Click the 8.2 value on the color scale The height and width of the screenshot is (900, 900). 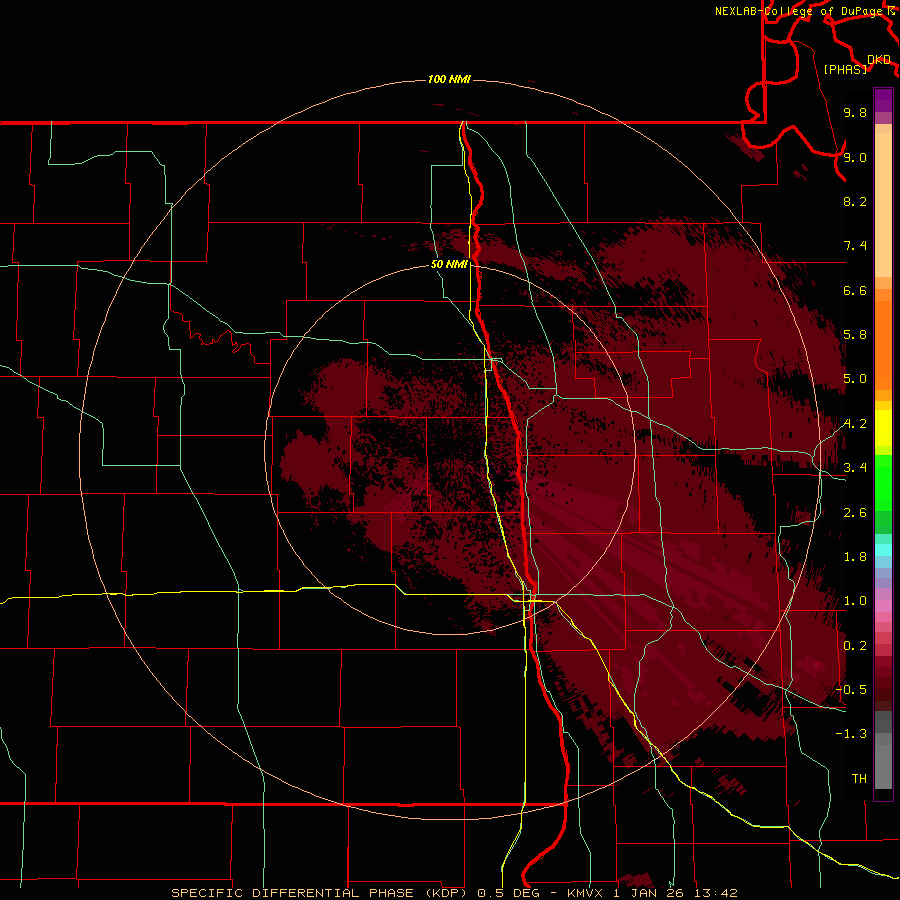855,201
